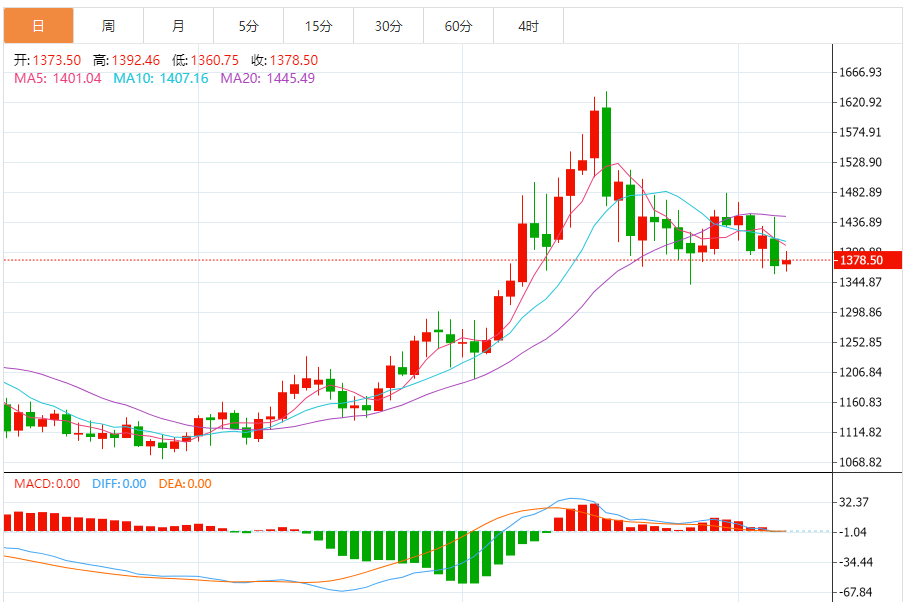Click the DIFF value label
The image size is (908, 602).
pyautogui.click(x=119, y=484)
